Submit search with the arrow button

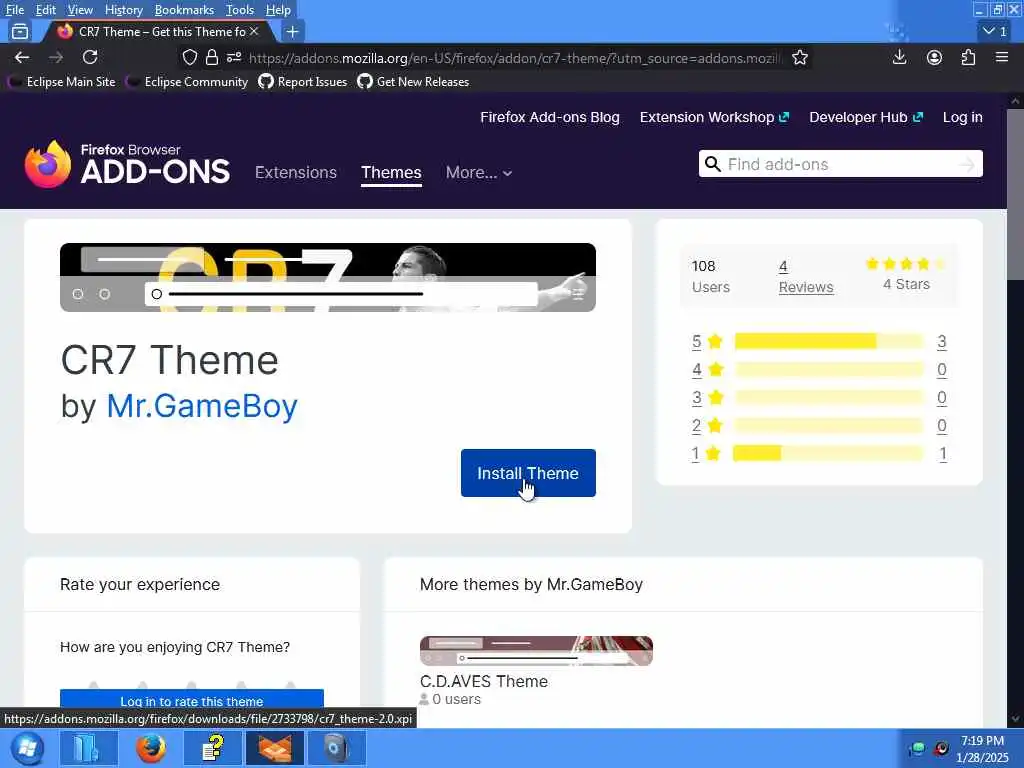[967, 165]
